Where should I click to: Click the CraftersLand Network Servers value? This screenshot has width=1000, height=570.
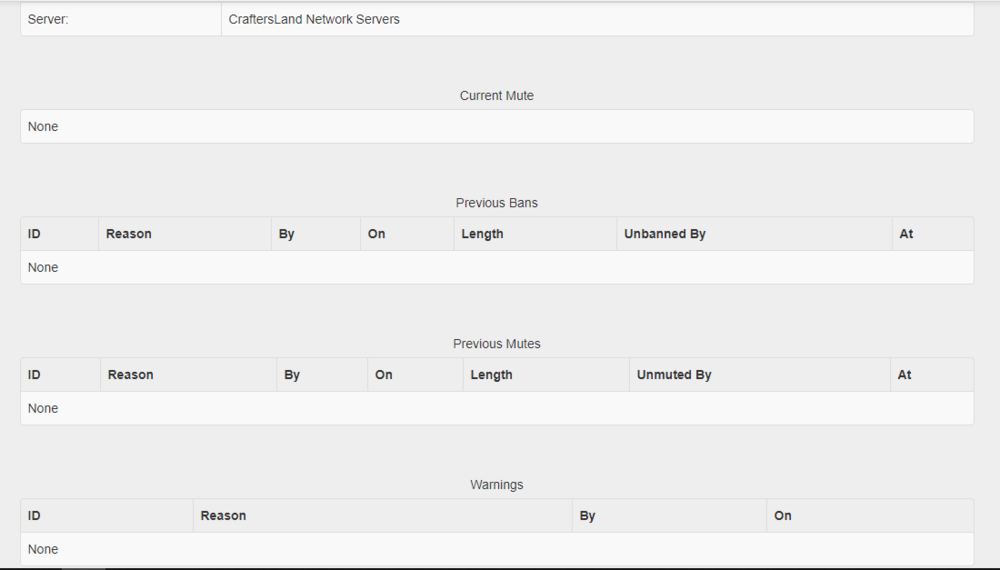314,19
